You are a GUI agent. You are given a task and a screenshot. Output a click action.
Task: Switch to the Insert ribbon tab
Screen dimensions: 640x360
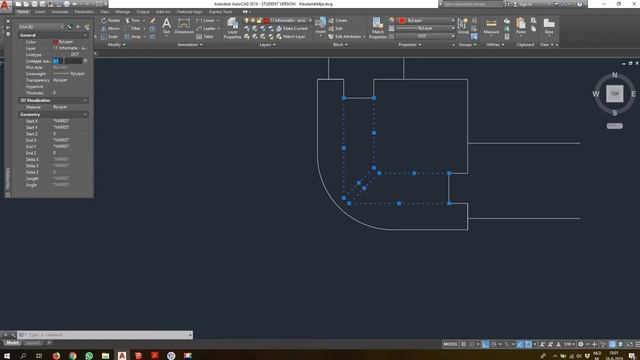40,12
